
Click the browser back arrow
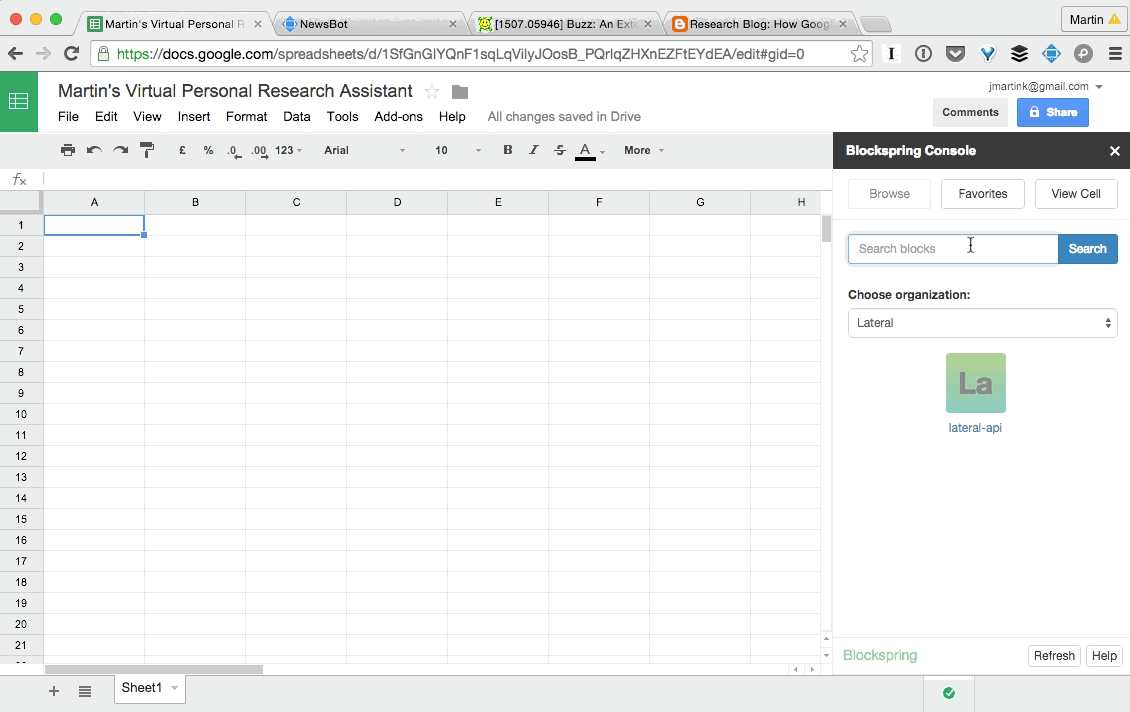click(x=15, y=53)
